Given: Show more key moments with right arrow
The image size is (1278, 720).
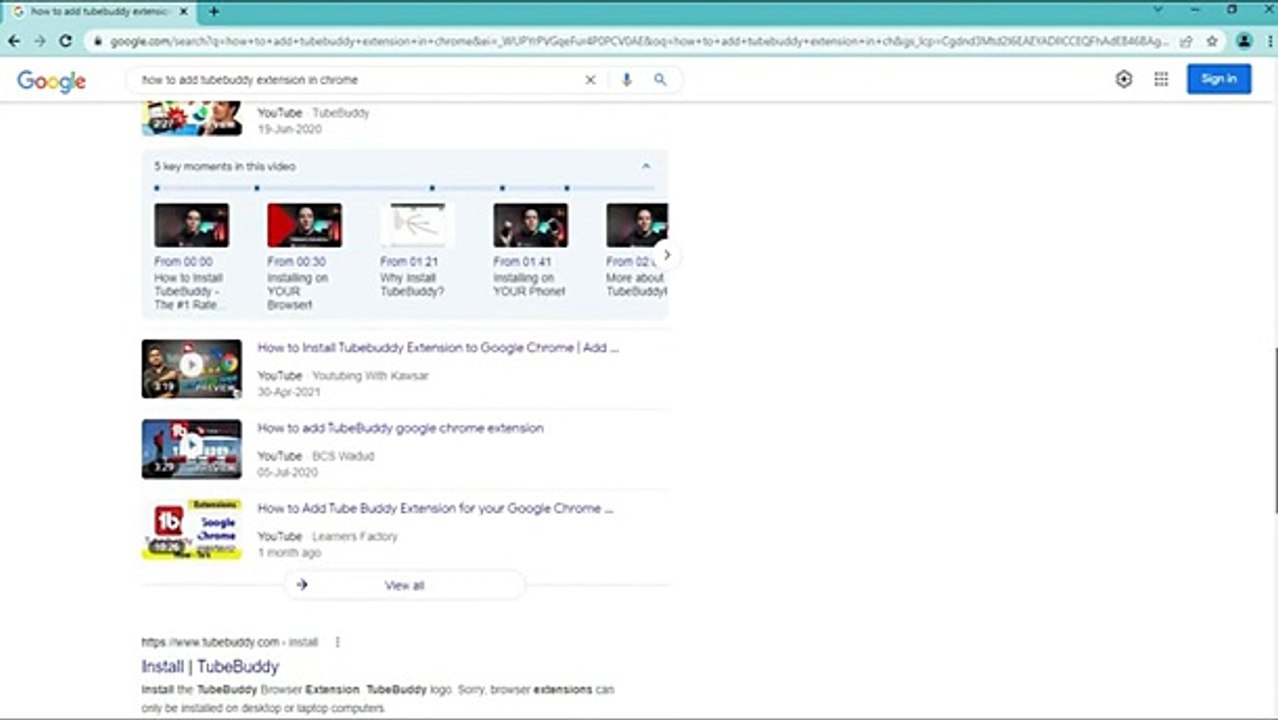Looking at the screenshot, I should [666, 255].
